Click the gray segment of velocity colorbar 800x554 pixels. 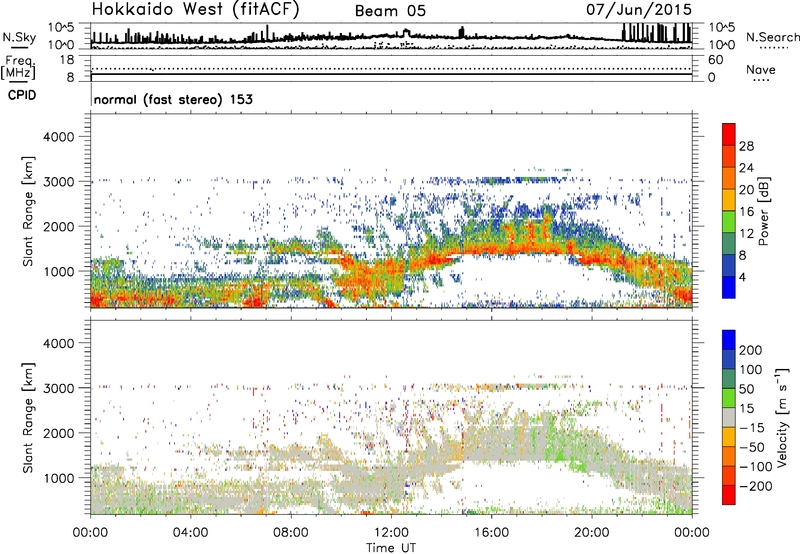pos(729,417)
